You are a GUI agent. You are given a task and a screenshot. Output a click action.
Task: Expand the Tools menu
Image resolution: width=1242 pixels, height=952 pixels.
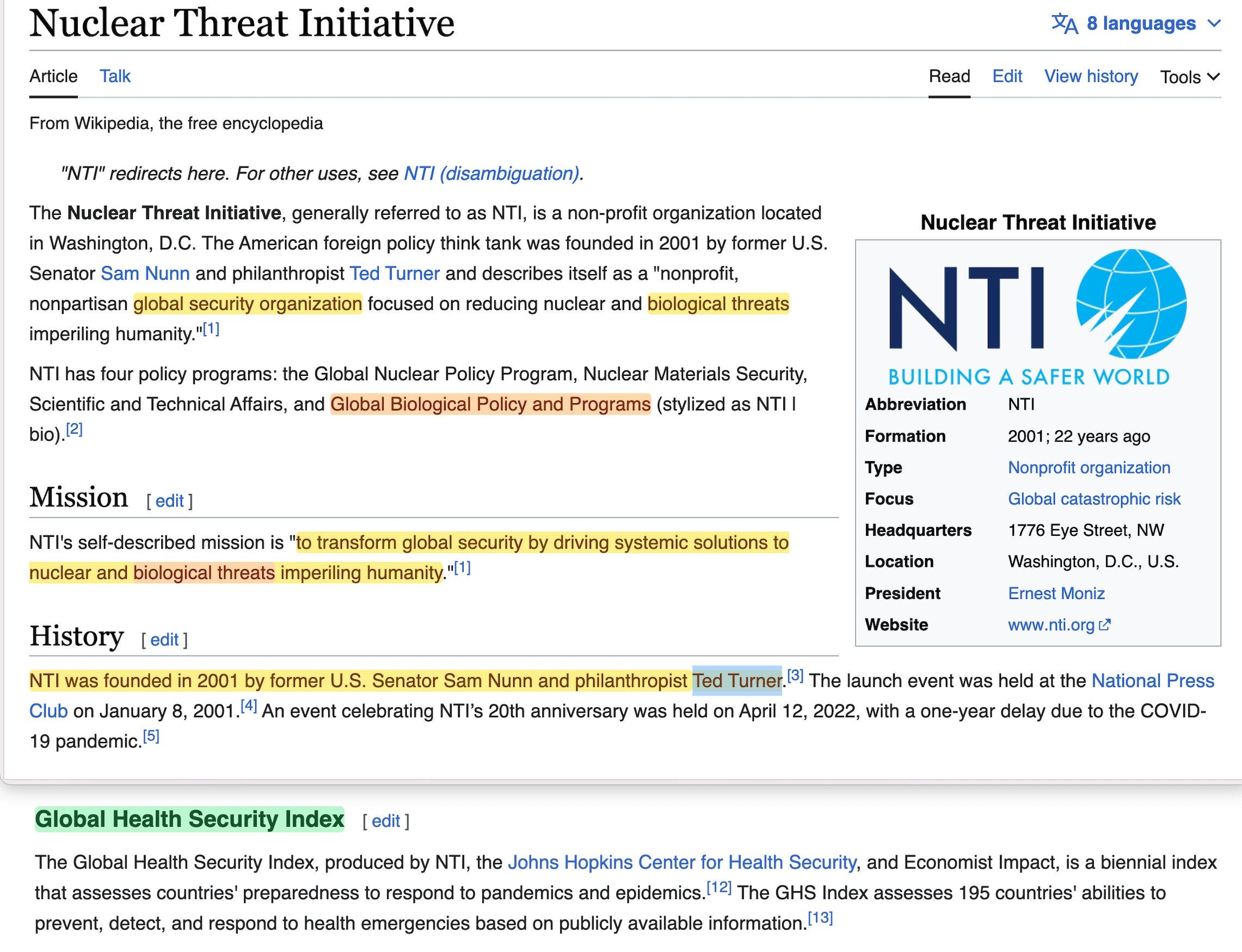coord(1190,77)
